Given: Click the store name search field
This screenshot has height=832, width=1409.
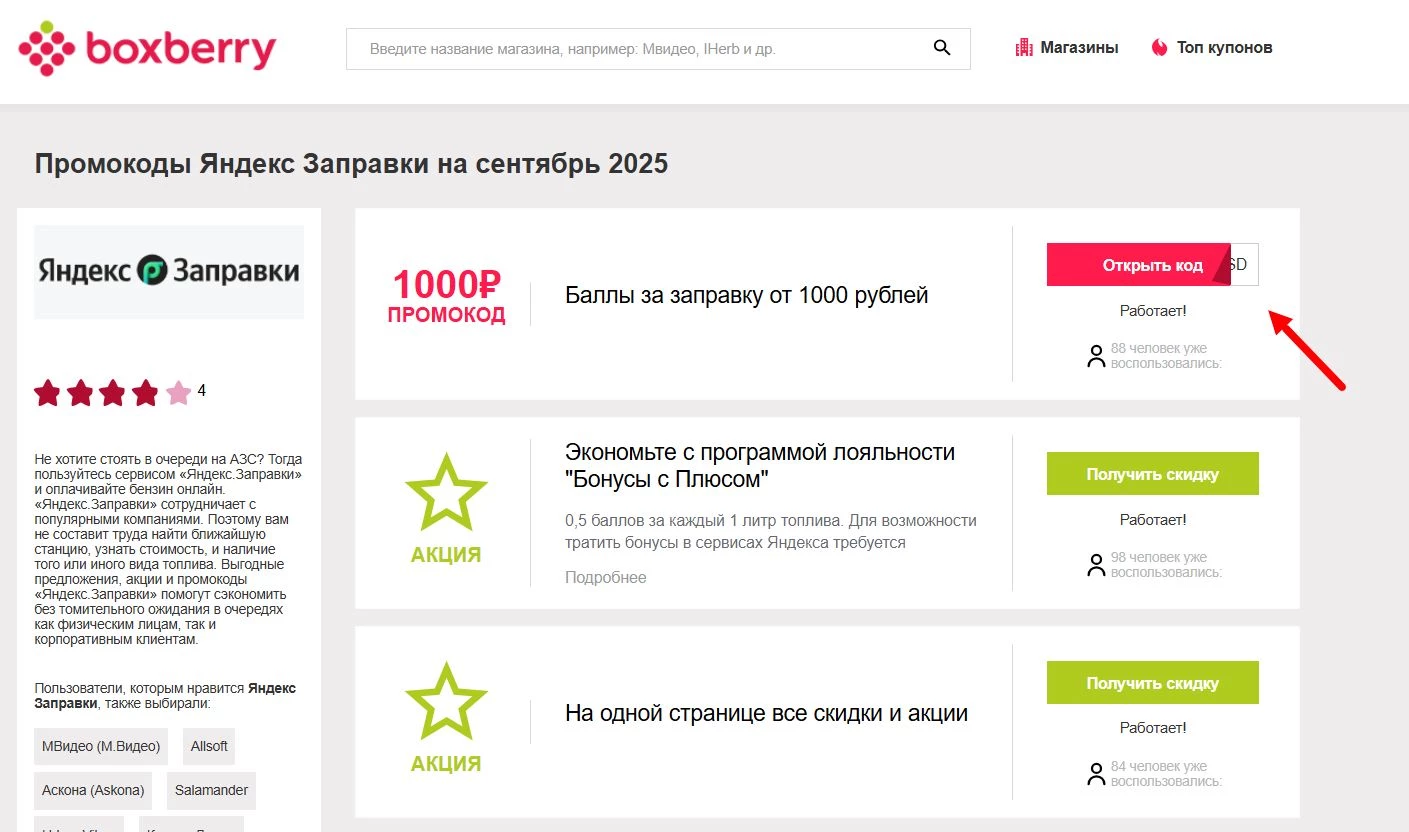Looking at the screenshot, I should (640, 47).
